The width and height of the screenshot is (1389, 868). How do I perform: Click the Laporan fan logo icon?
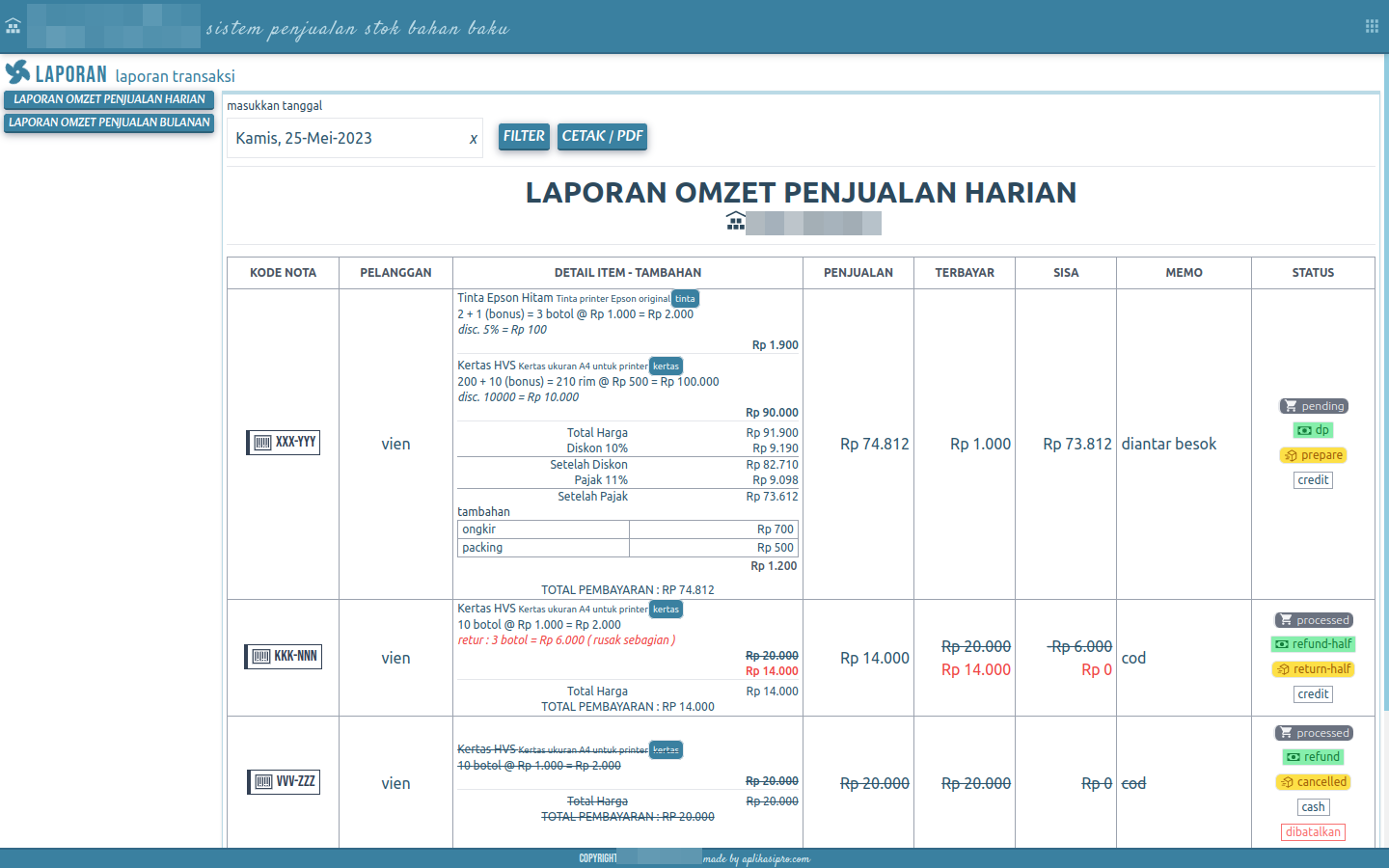[x=17, y=72]
